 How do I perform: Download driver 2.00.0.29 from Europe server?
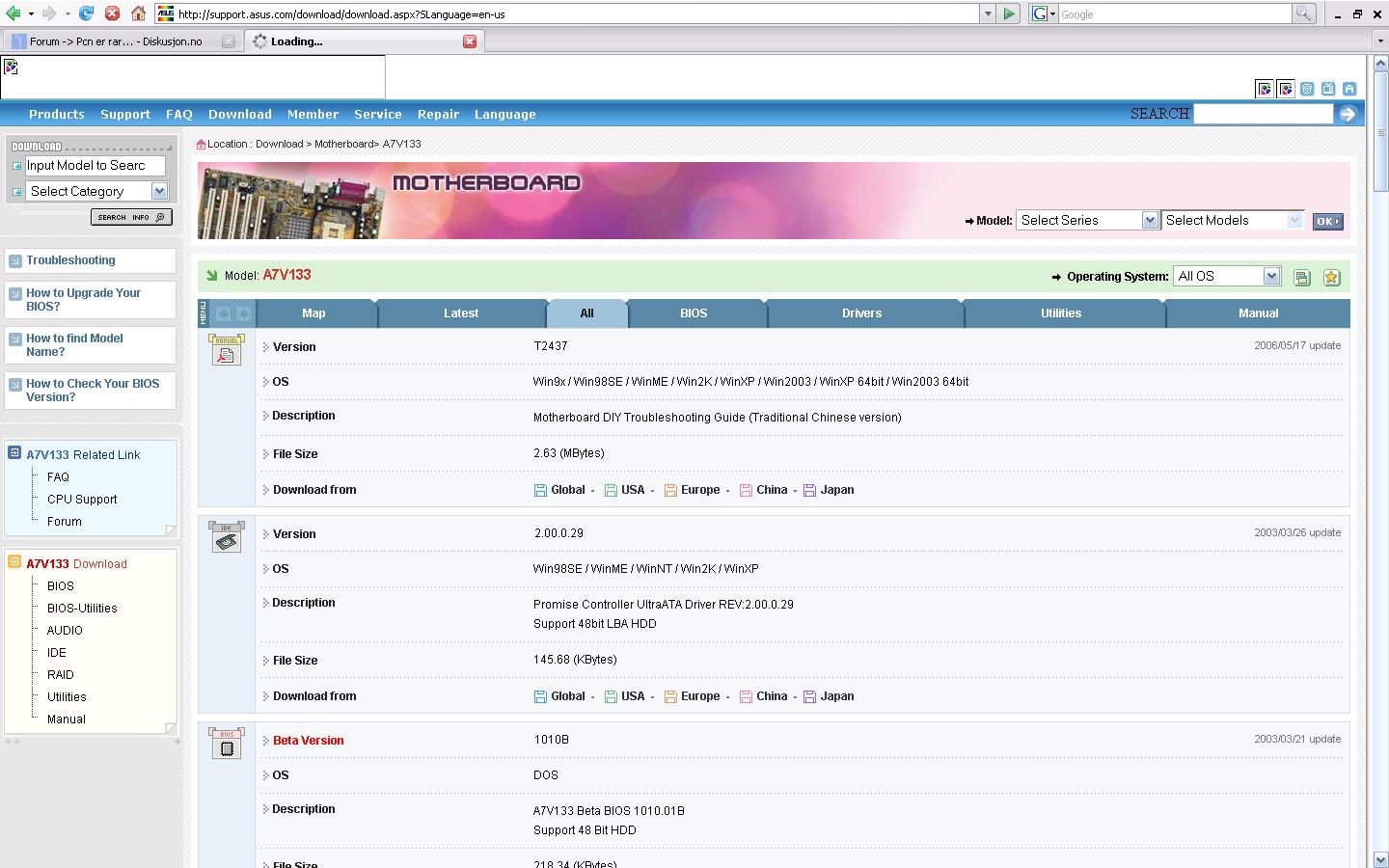tap(692, 696)
